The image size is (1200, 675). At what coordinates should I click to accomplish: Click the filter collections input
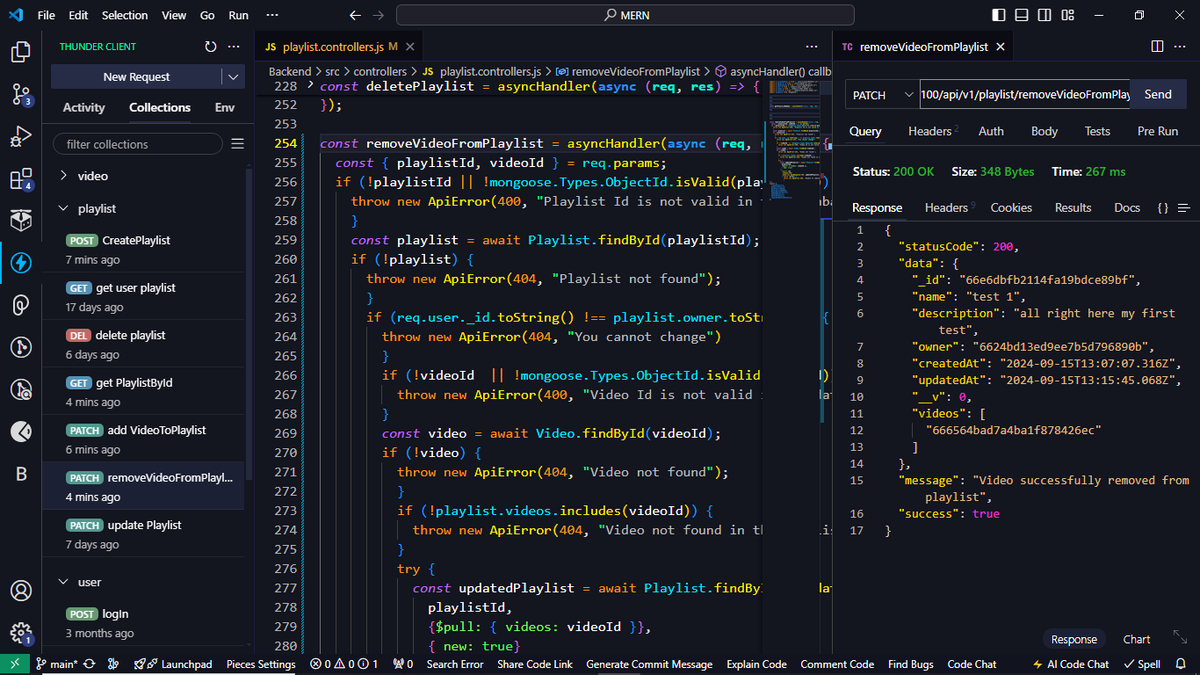pos(138,144)
